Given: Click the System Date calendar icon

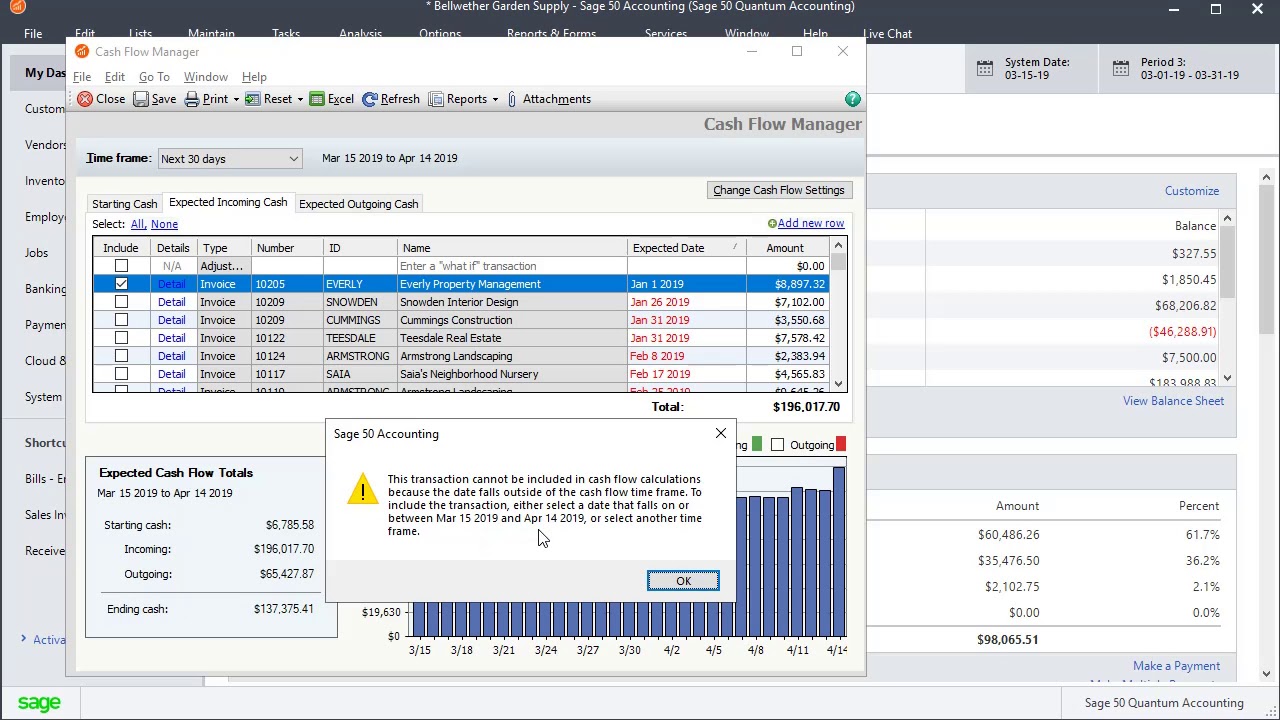Looking at the screenshot, I should (985, 69).
